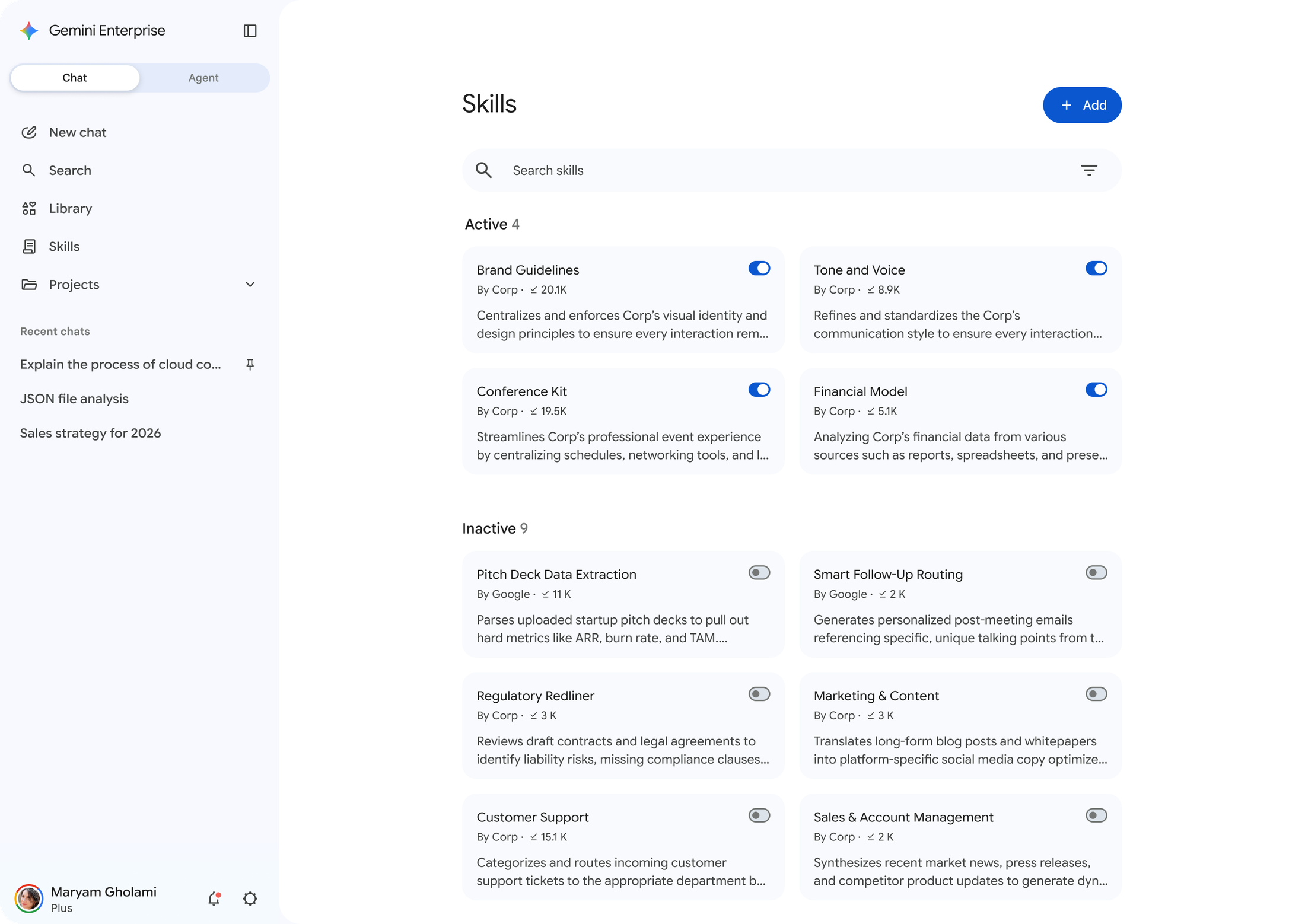Unpin the cloud chat pin icon
Viewport: 1305px width, 924px height.
pyautogui.click(x=250, y=364)
